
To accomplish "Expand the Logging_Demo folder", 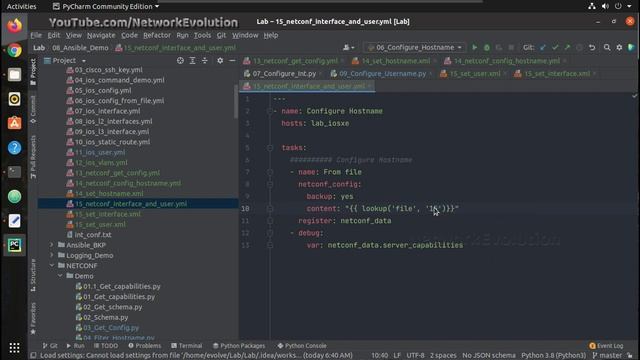I will point(51,255).
